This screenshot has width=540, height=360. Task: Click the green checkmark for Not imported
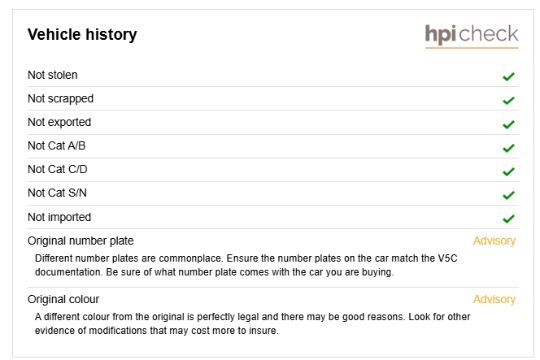coord(508,218)
